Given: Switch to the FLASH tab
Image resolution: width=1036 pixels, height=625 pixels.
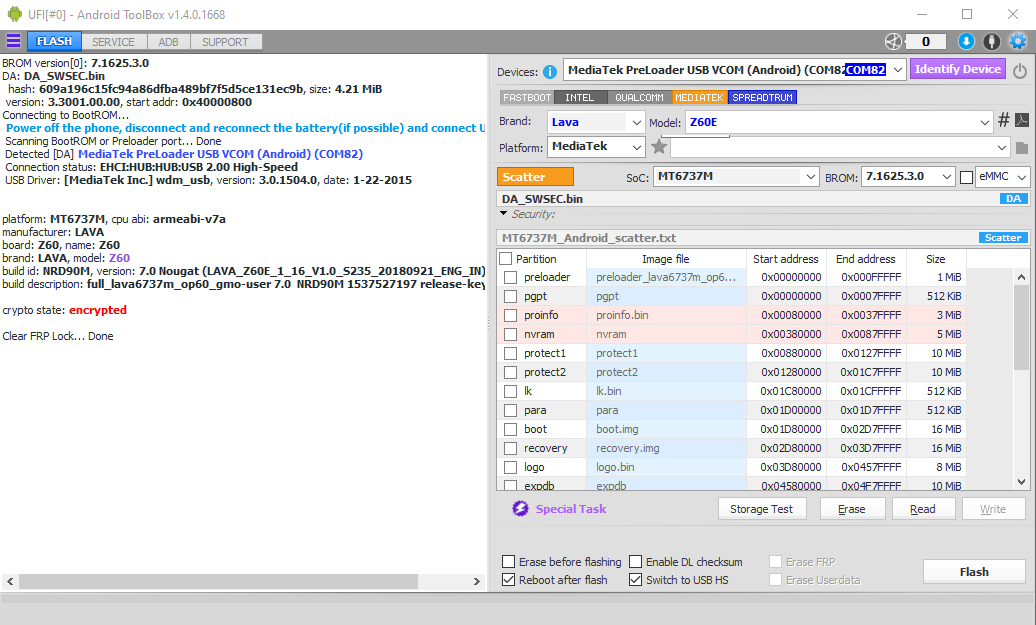Looking at the screenshot, I should [x=54, y=41].
